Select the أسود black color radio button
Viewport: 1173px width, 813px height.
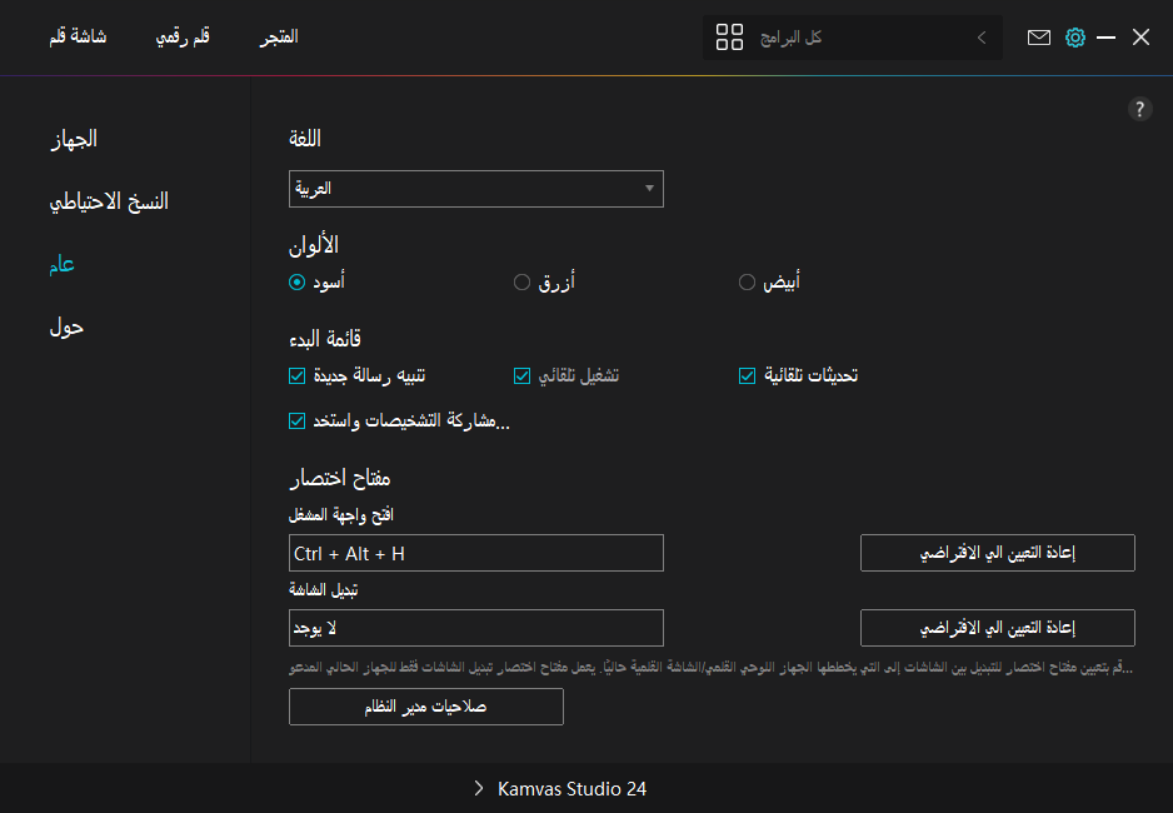click(297, 282)
